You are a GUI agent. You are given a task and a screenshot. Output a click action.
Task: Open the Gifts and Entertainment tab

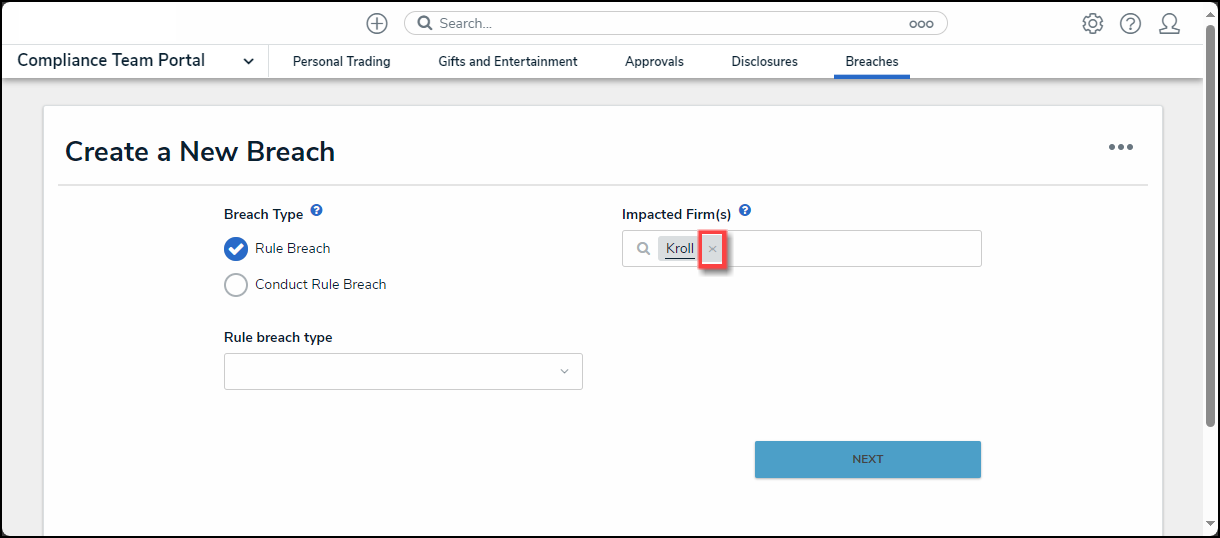coord(507,61)
